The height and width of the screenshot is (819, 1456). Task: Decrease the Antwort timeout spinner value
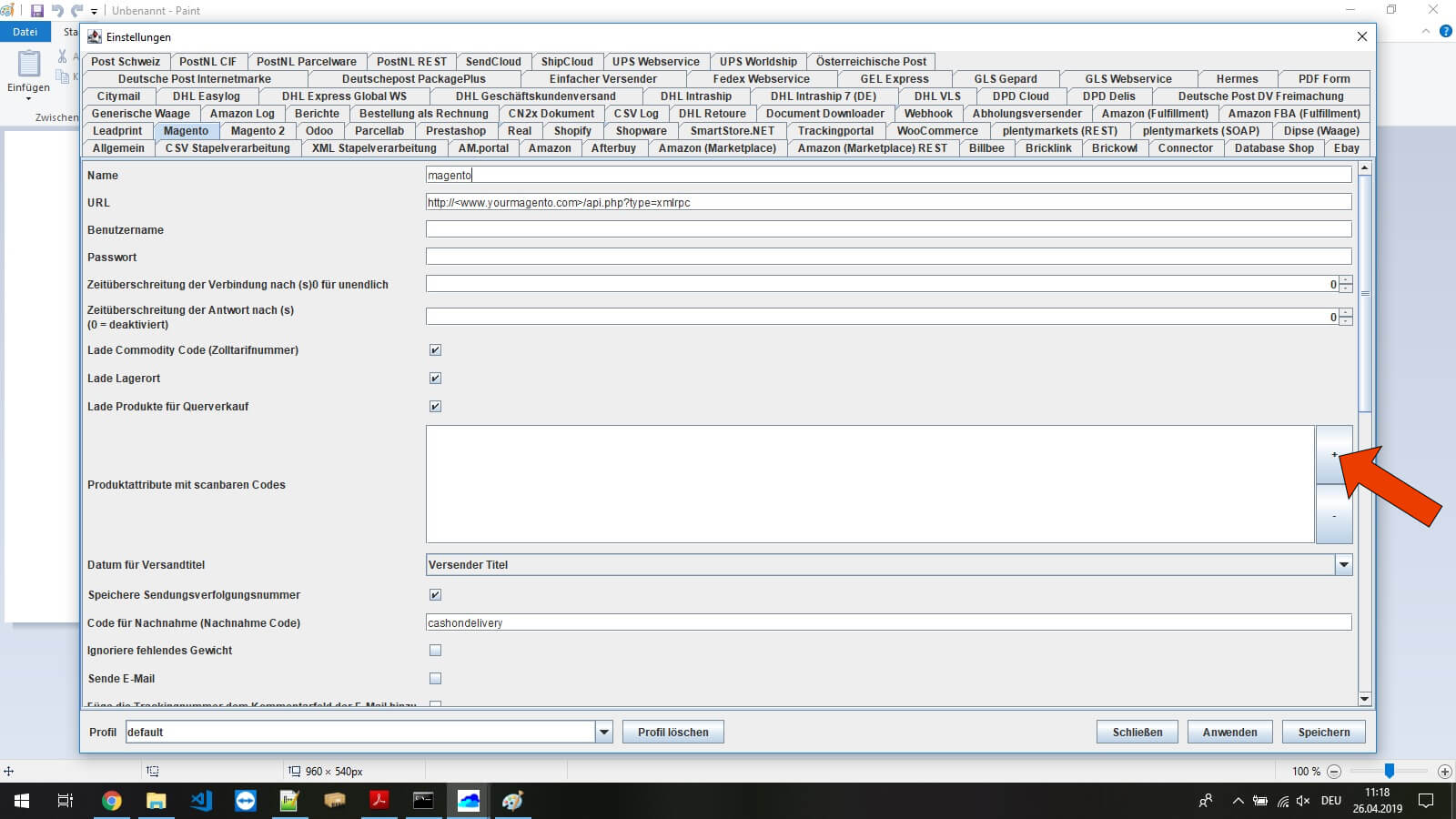coord(1346,321)
